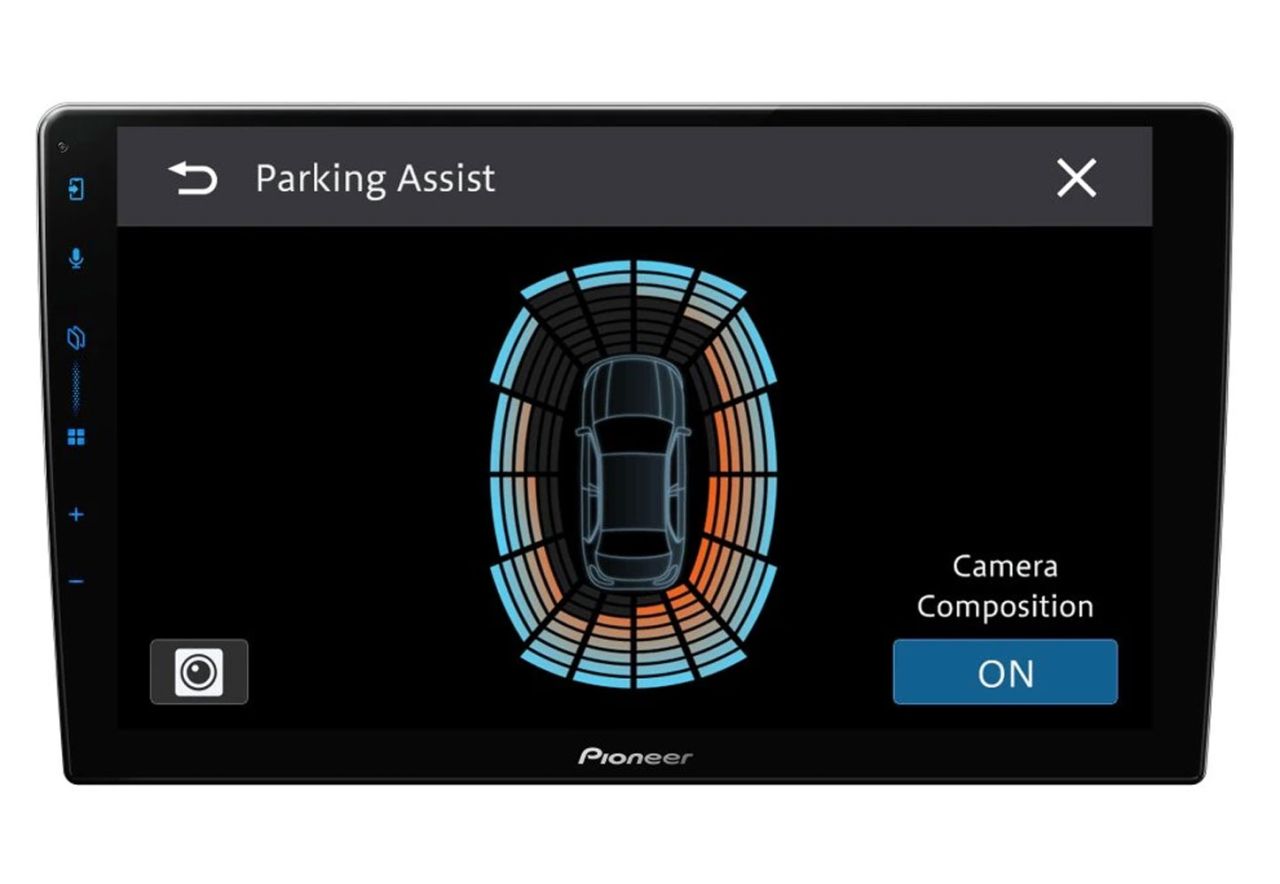1280x884 pixels.
Task: Close the Parking Assist screen
Action: click(x=1076, y=178)
